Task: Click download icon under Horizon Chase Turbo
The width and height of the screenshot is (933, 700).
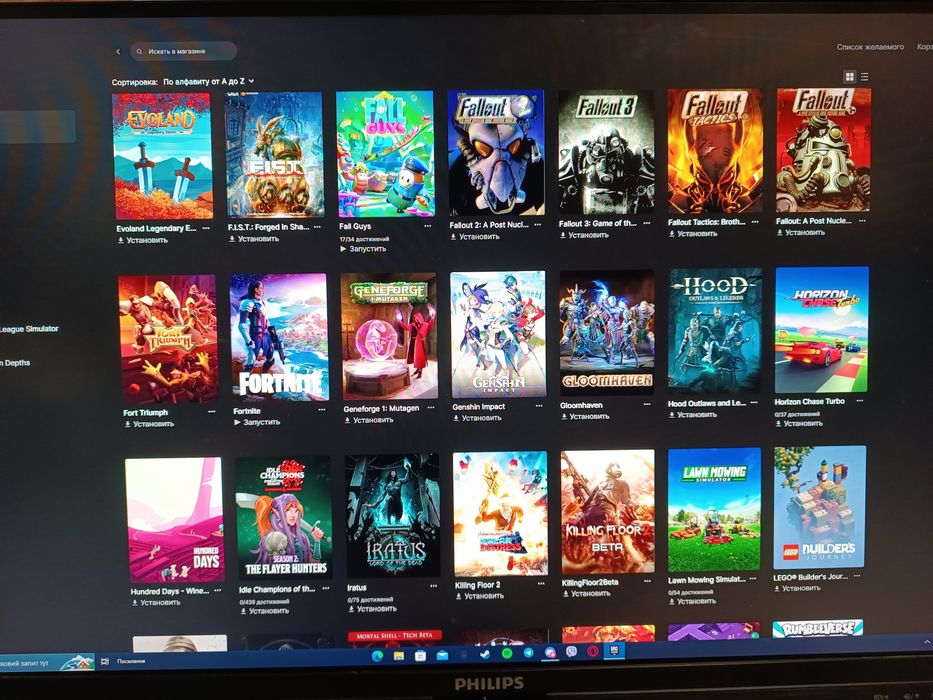Action: point(778,424)
